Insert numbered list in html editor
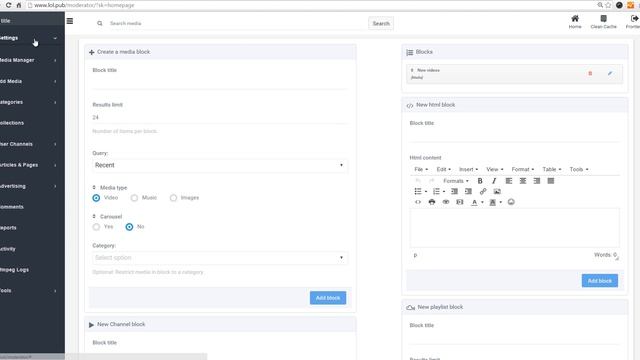The width and height of the screenshot is (640, 360). pyautogui.click(x=436, y=191)
